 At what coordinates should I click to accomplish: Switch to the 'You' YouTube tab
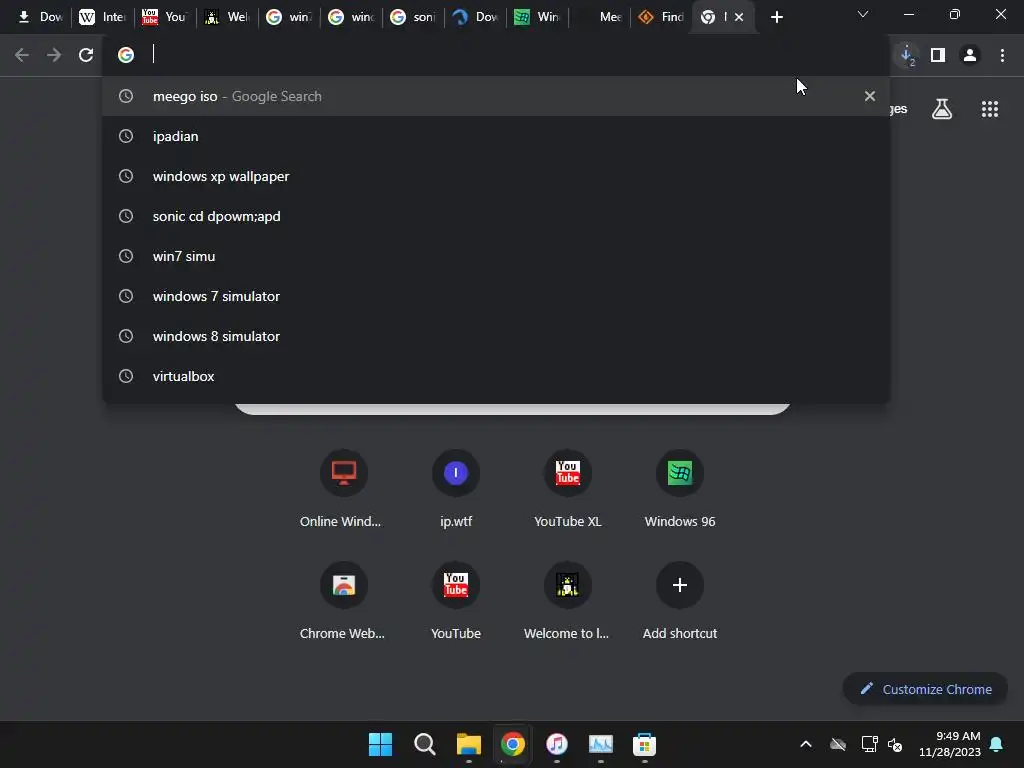click(x=165, y=17)
